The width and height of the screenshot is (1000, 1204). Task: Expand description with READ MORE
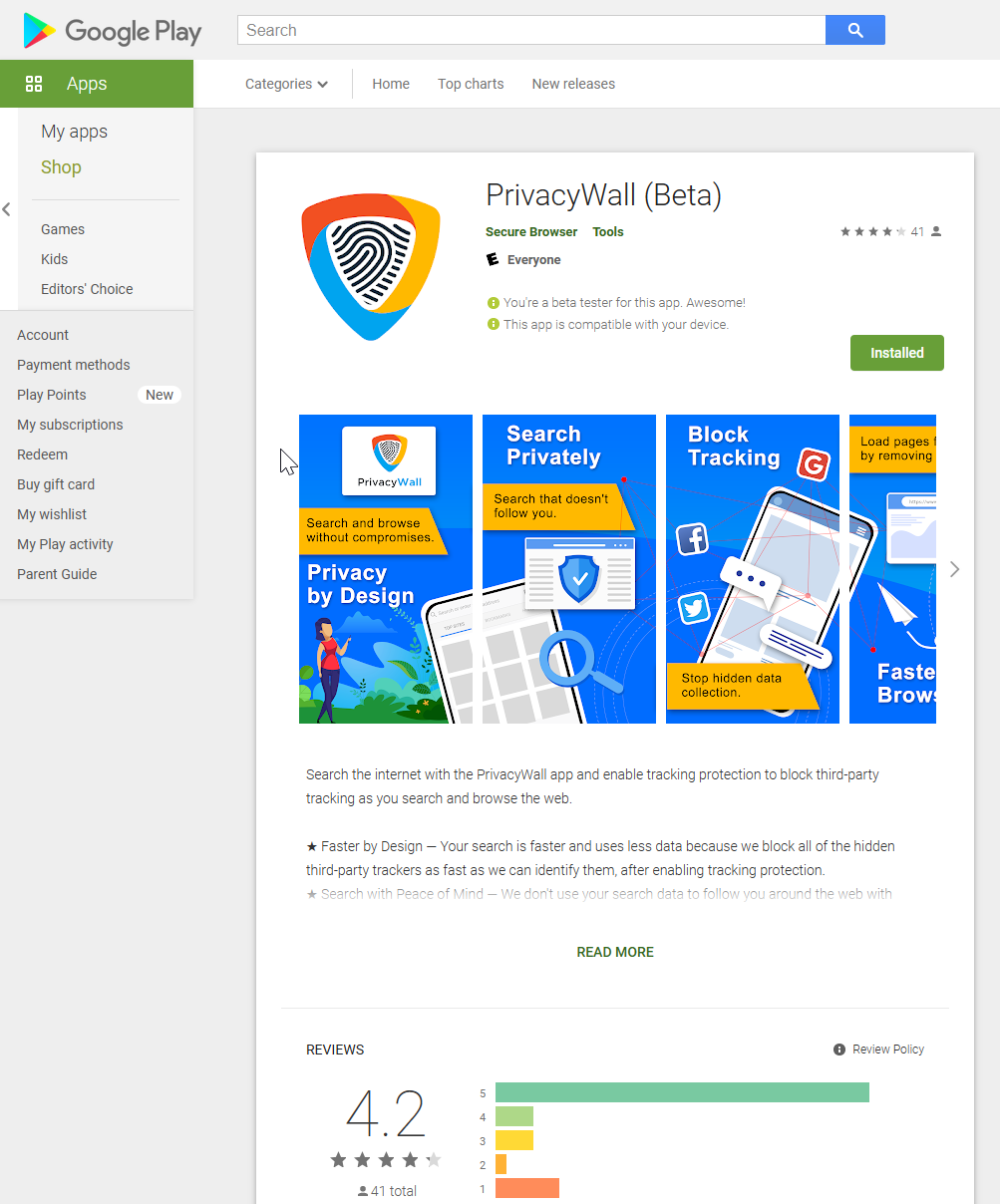tap(615, 952)
